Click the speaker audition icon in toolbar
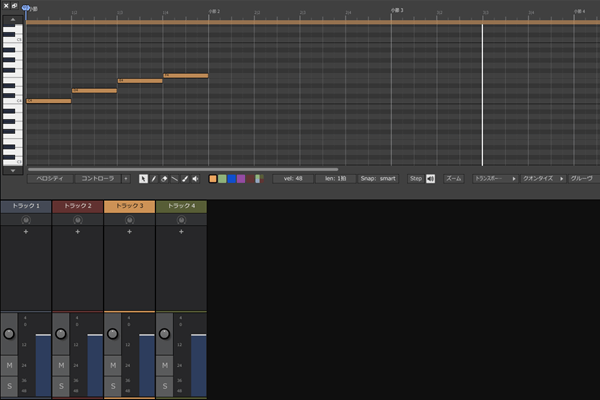The image size is (600, 400). (195, 179)
